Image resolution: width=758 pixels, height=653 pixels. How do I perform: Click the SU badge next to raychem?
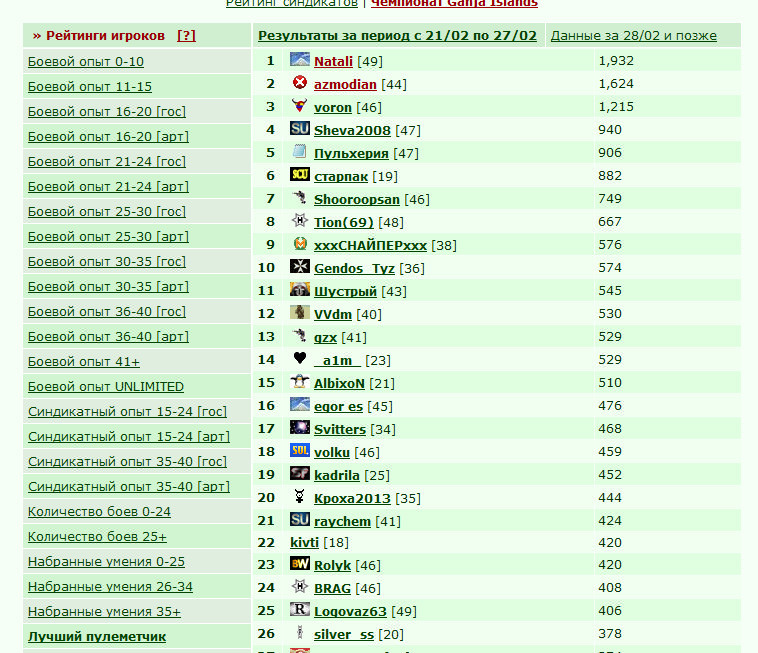click(x=300, y=519)
